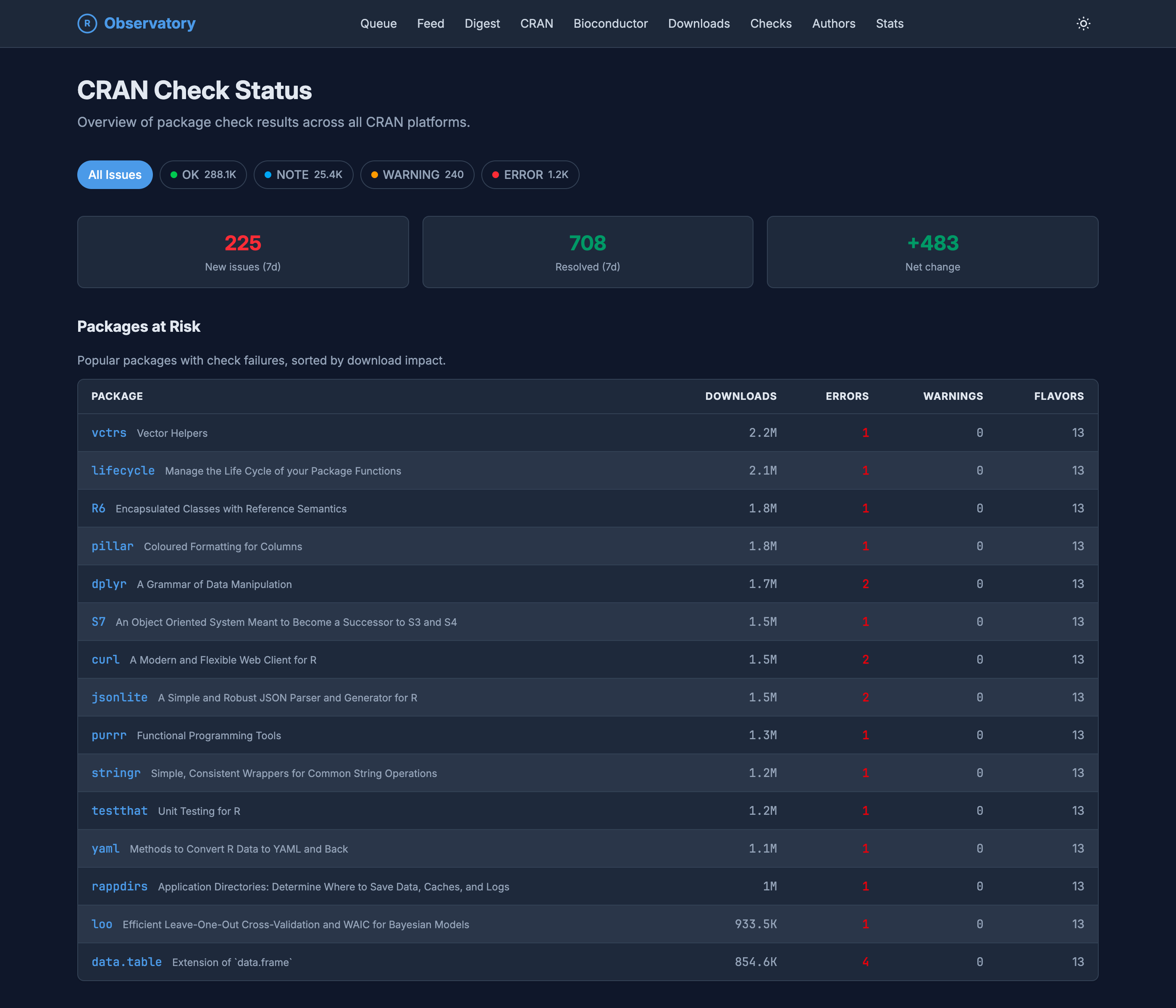Click the Observatory R logo icon
1176x1008 pixels.
pyautogui.click(x=87, y=23)
